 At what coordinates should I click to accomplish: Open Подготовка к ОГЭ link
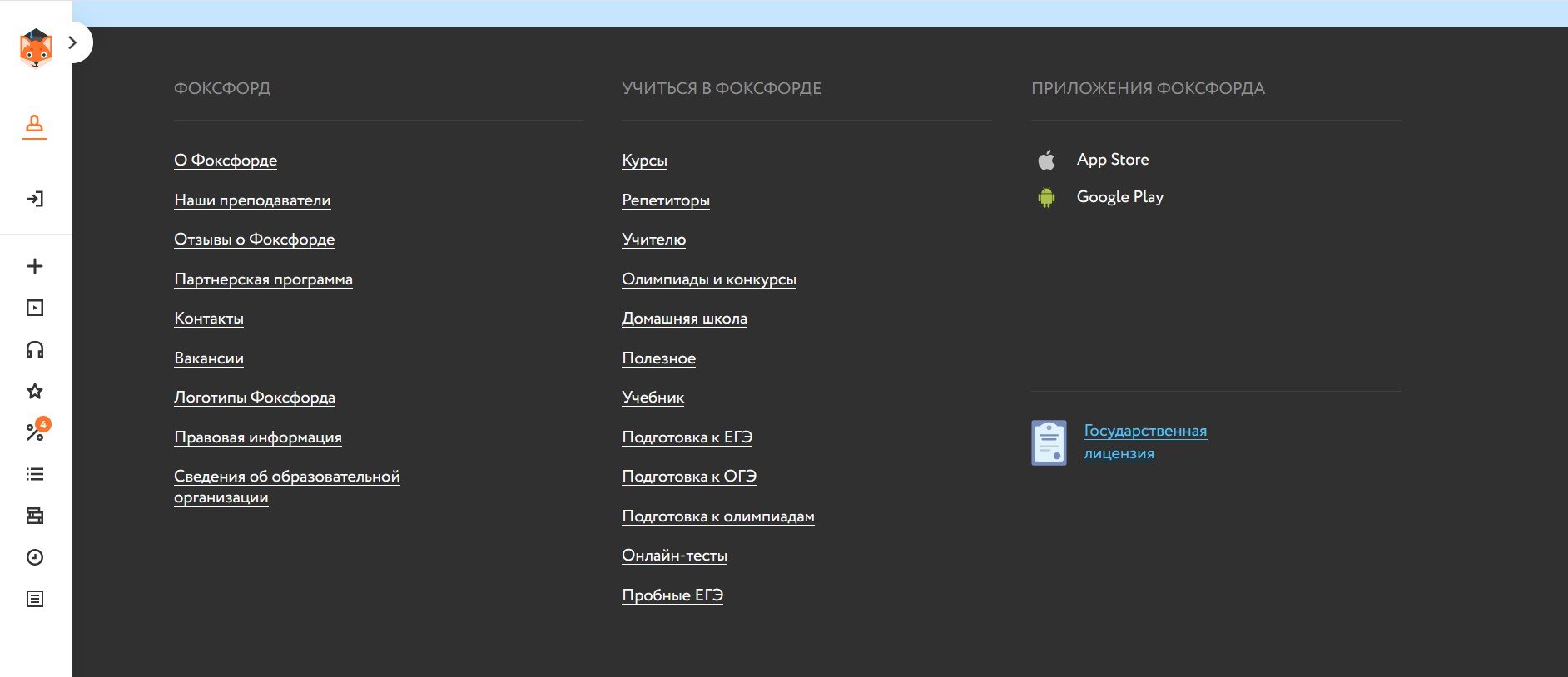point(689,477)
